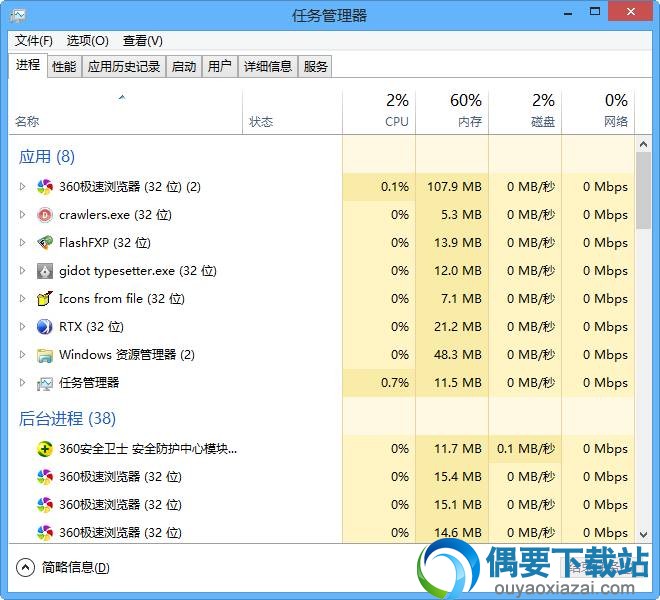Expand the 任务管理器 app row
Image resolution: width=660 pixels, height=600 pixels.
(22, 382)
